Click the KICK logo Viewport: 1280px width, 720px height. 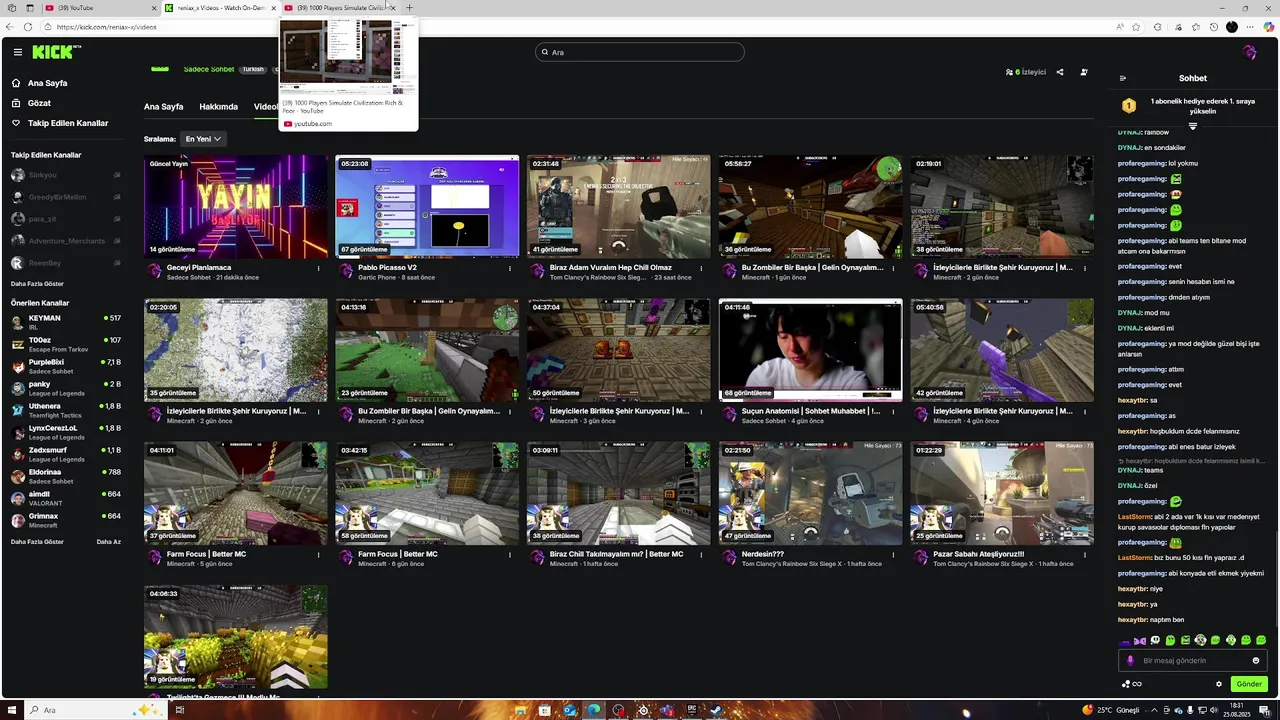coord(55,52)
